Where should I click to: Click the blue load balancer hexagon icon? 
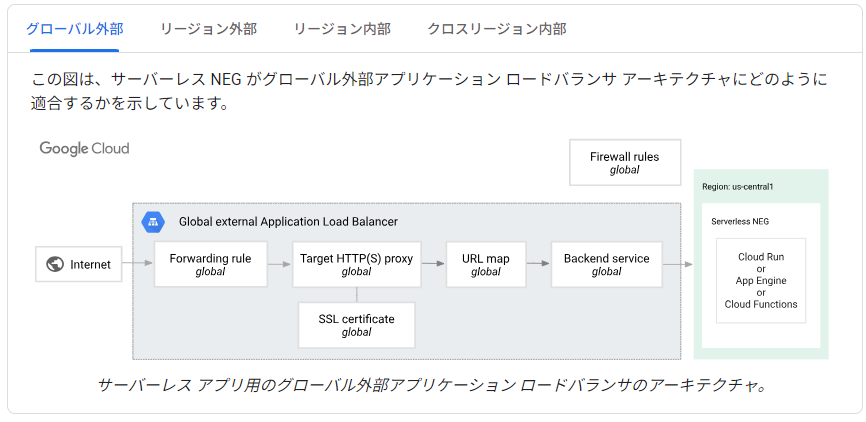153,222
